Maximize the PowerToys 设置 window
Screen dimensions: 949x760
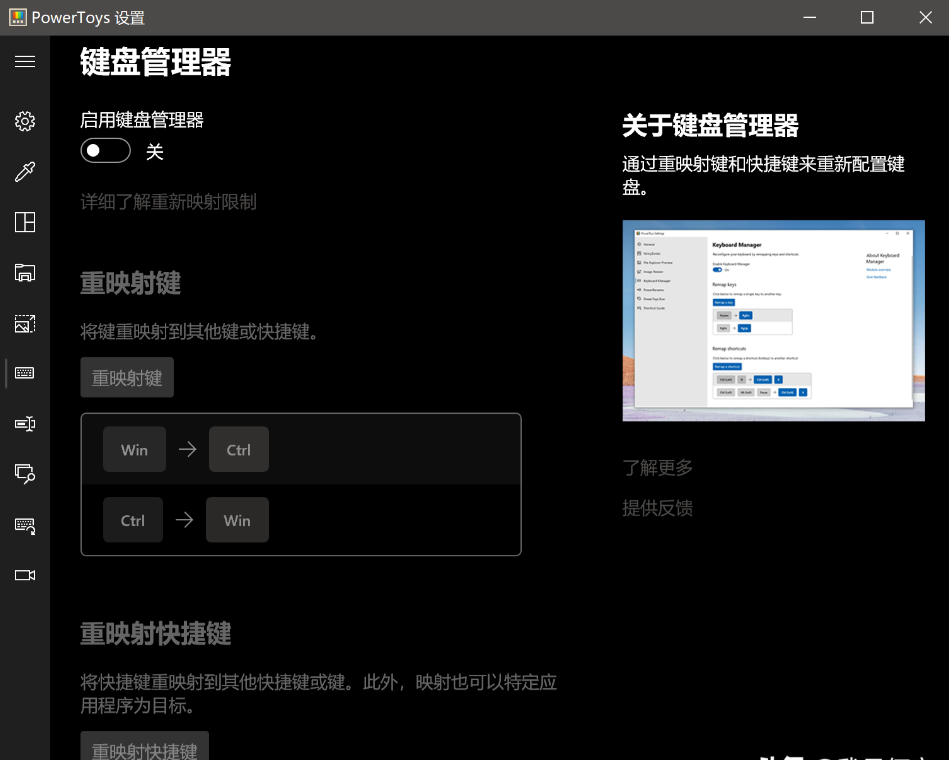pos(867,18)
